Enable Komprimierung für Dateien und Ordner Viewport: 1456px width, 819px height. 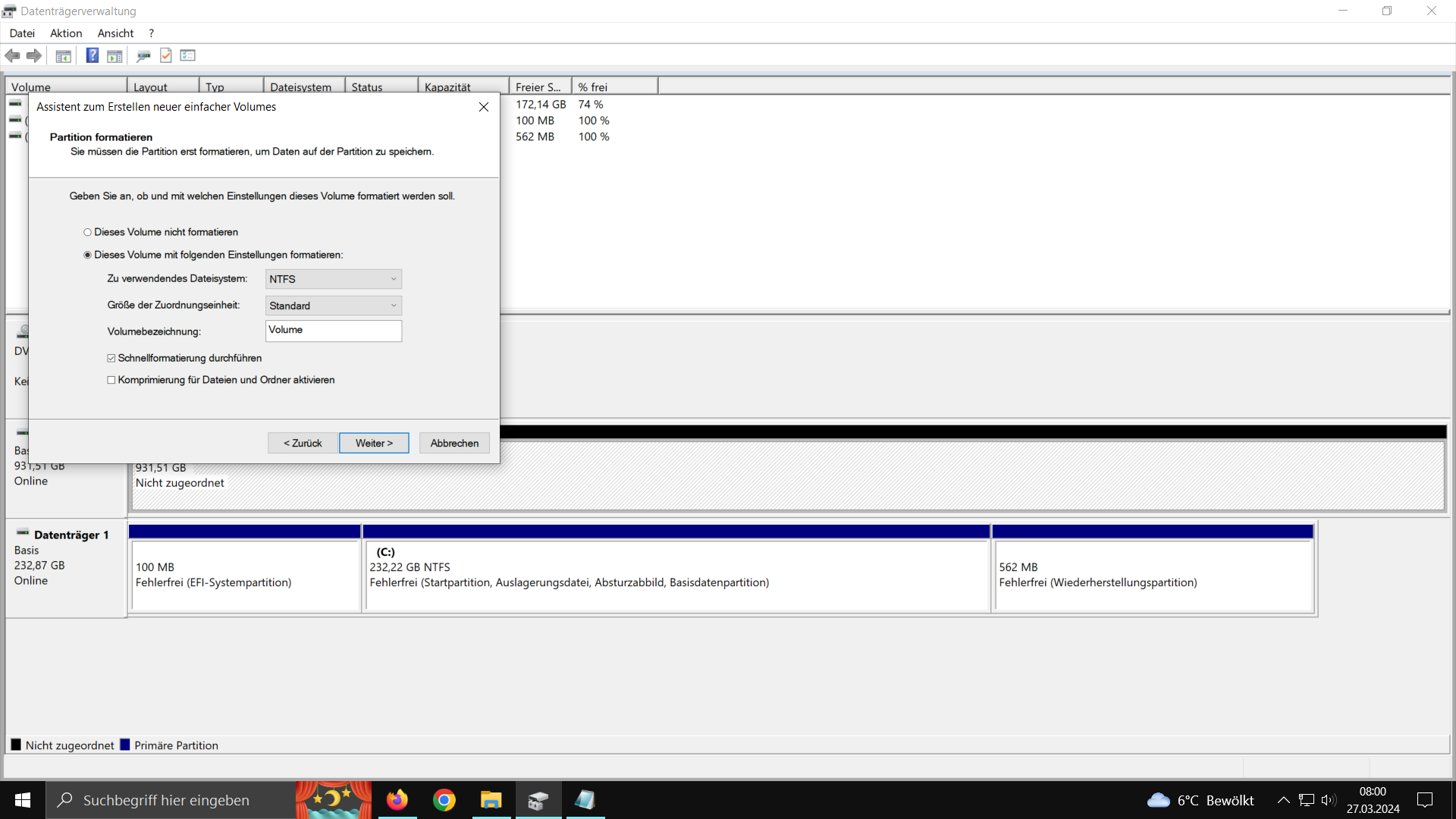point(111,380)
